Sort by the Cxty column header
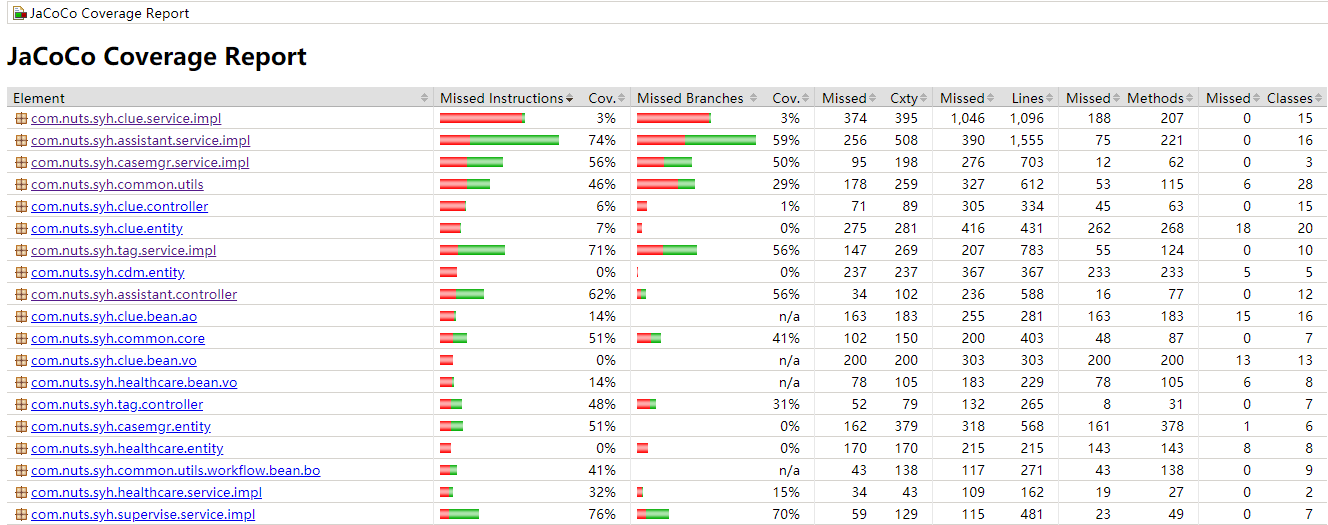The height and width of the screenshot is (525, 1328). tap(908, 98)
